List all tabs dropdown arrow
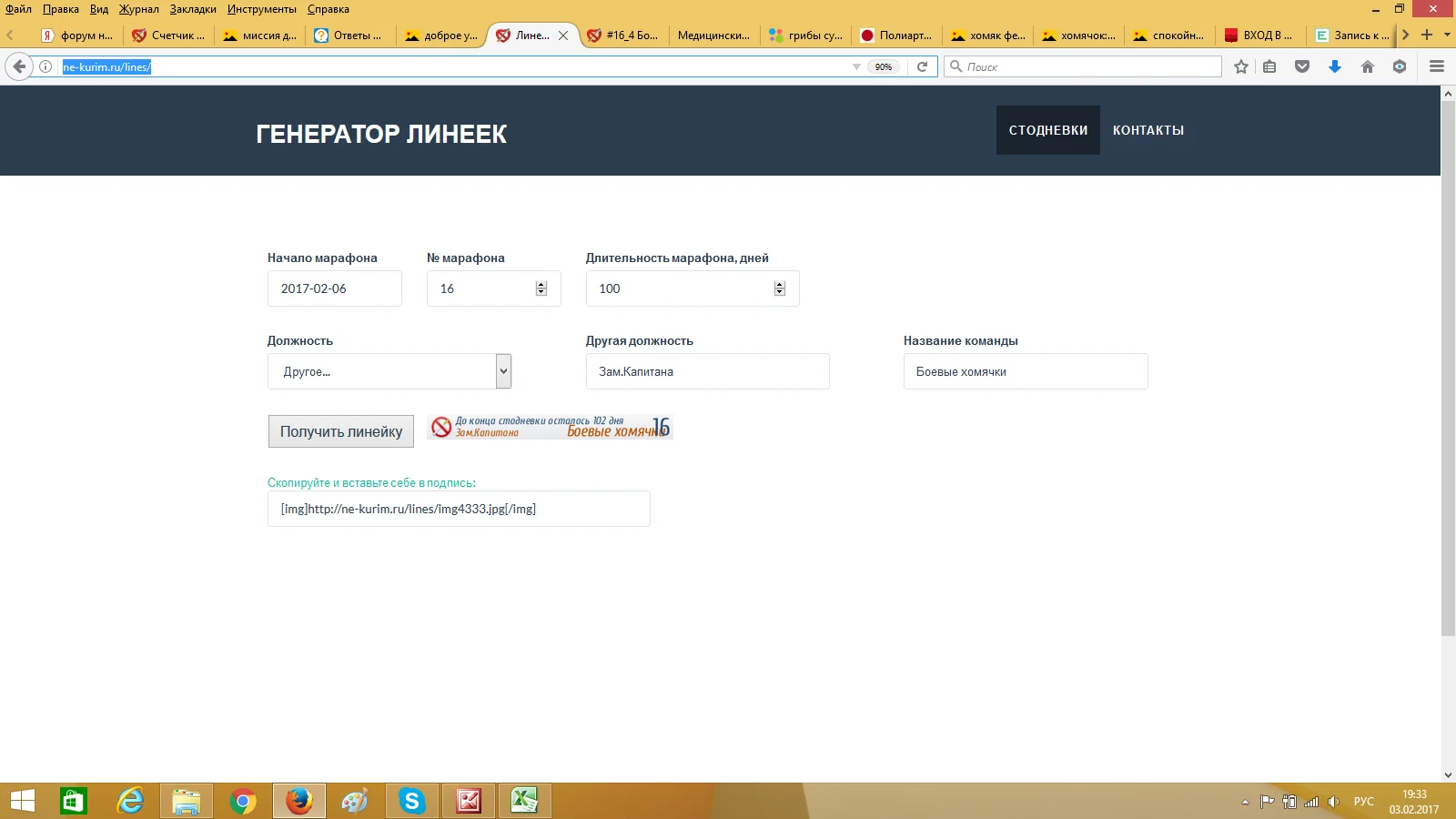1456x819 pixels. [1447, 35]
